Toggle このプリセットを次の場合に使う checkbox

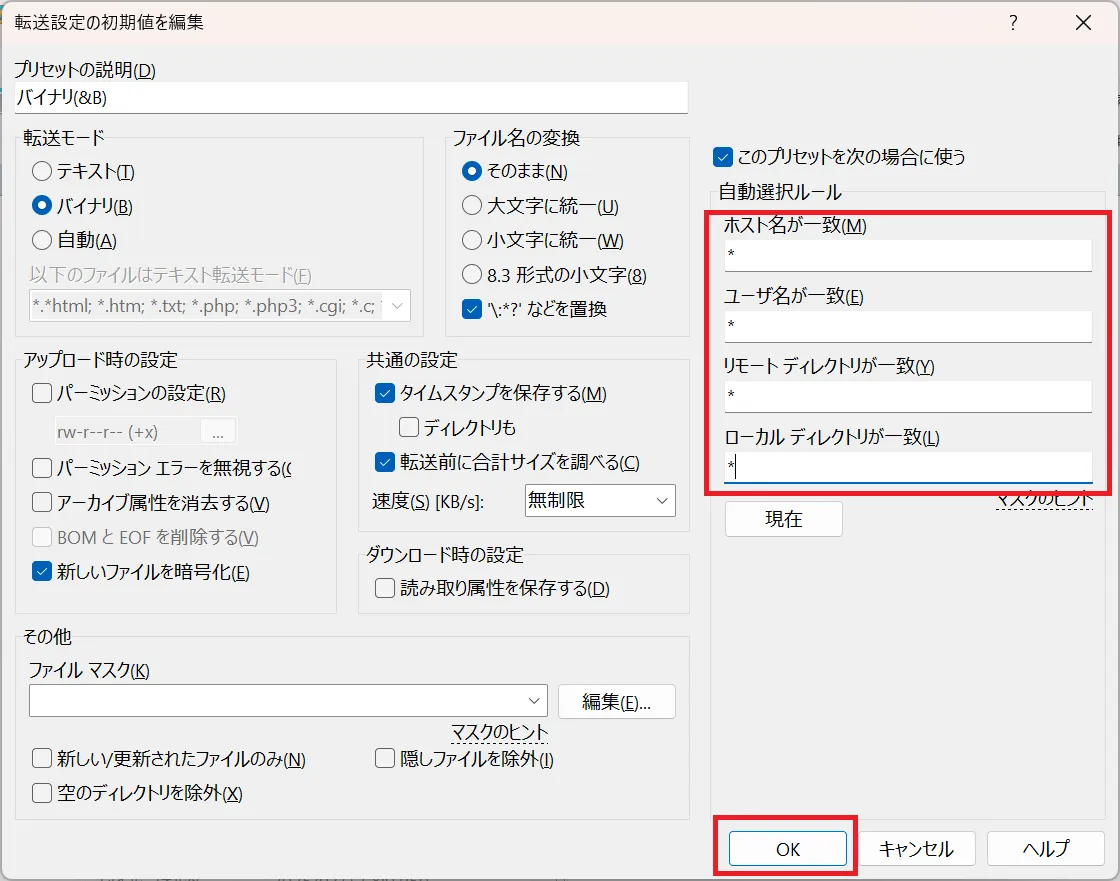(x=722, y=156)
